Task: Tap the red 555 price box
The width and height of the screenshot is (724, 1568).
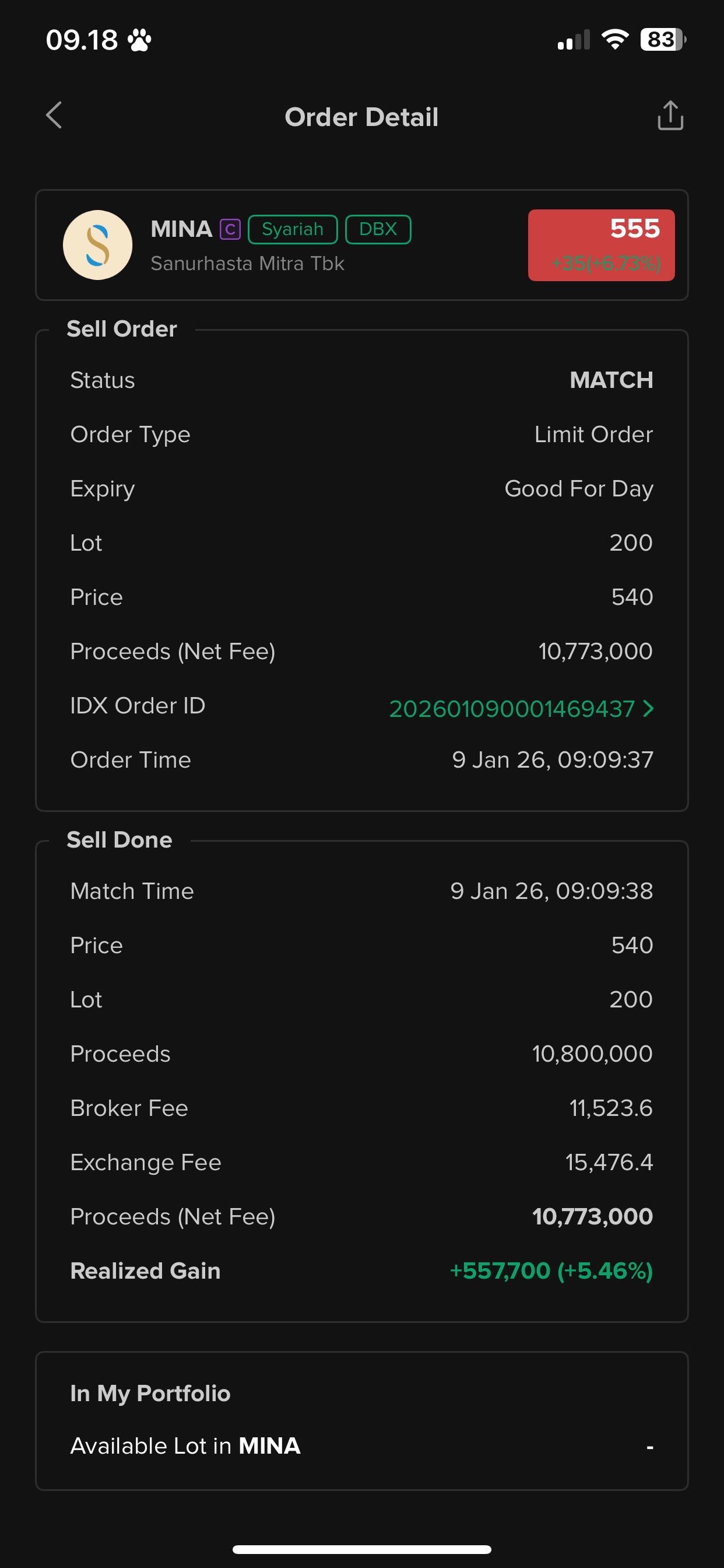Action: coord(601,244)
